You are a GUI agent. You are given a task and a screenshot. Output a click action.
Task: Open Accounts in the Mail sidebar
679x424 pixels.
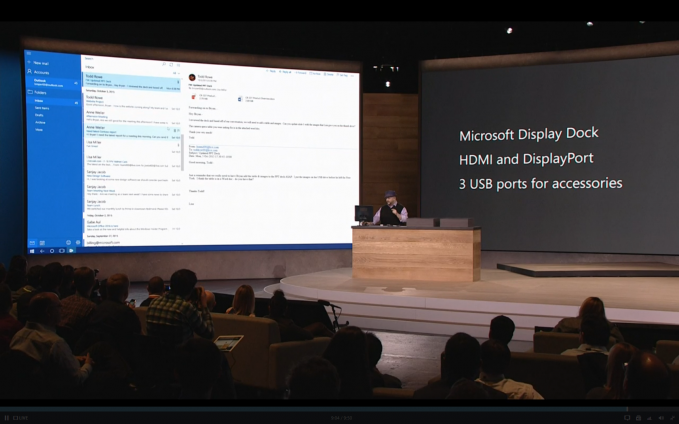(41, 72)
